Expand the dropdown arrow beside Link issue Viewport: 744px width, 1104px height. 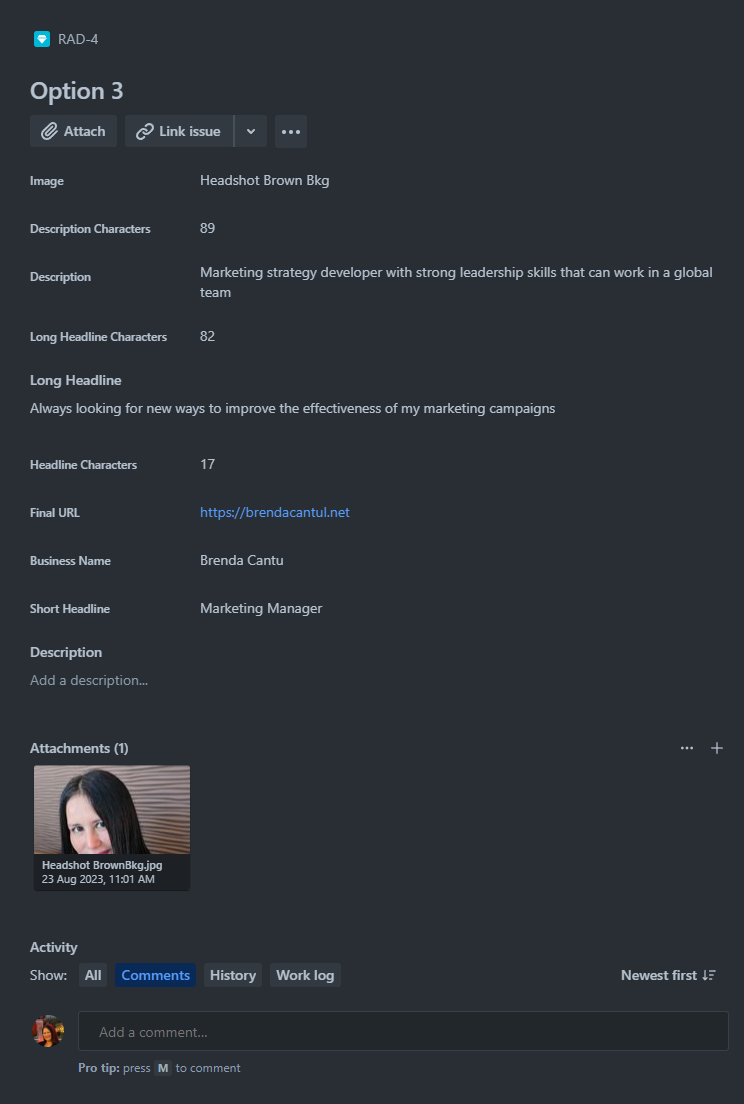pyautogui.click(x=251, y=132)
